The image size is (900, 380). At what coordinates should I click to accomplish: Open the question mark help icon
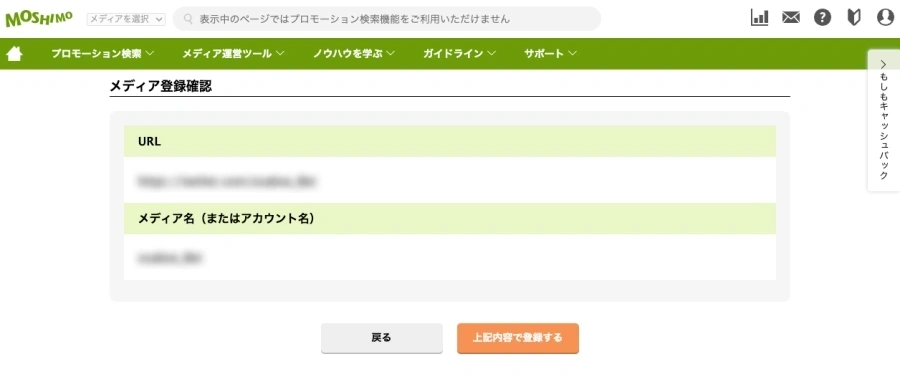pyautogui.click(x=823, y=18)
